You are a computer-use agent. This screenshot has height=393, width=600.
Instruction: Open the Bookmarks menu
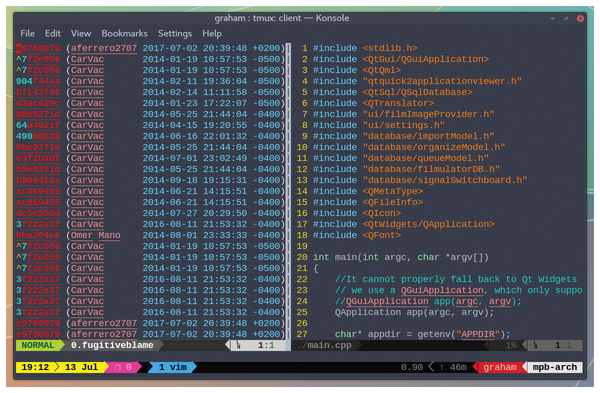coord(124,34)
